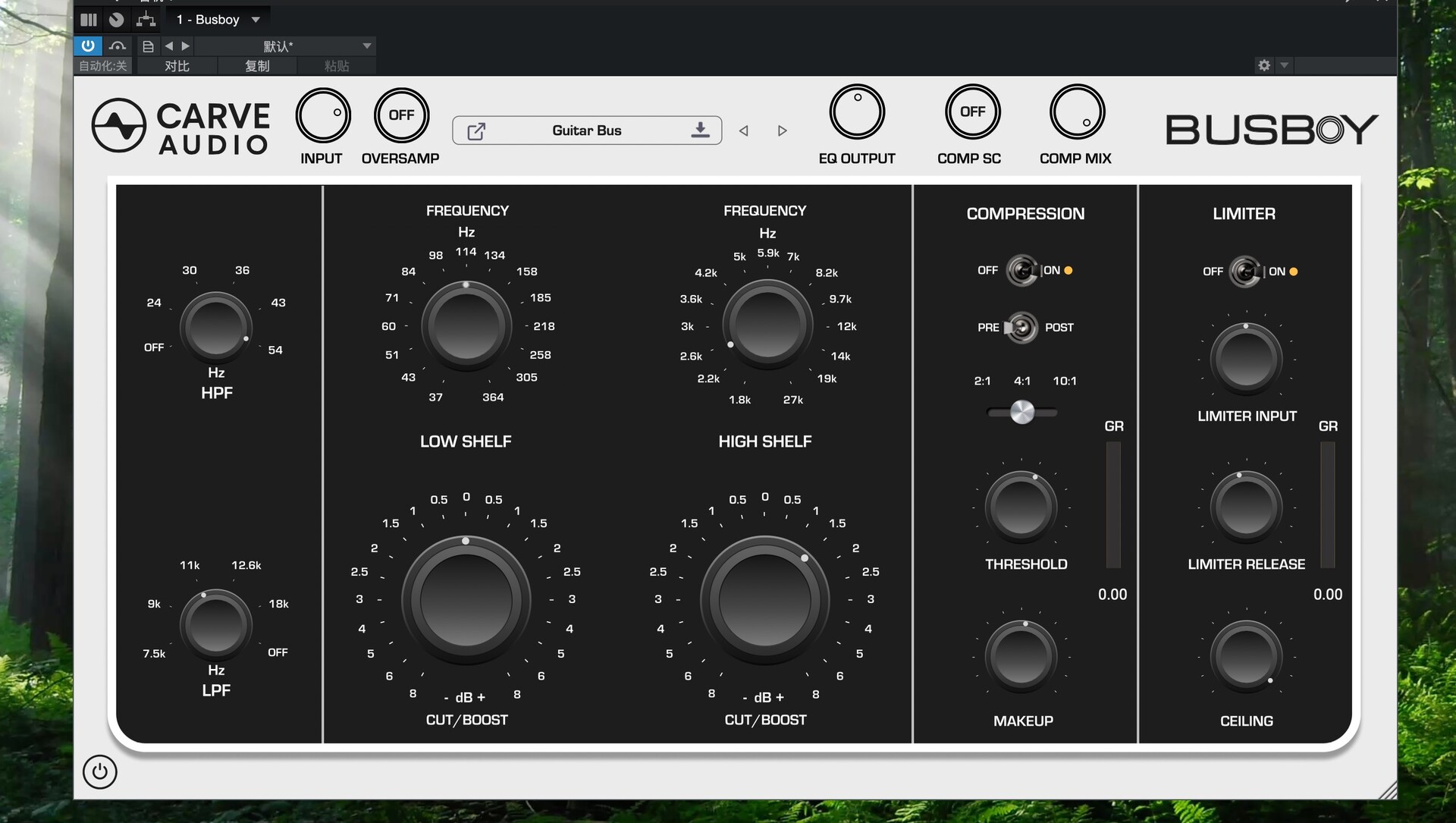
Task: Choose 复制 to copy settings
Action: [256, 66]
